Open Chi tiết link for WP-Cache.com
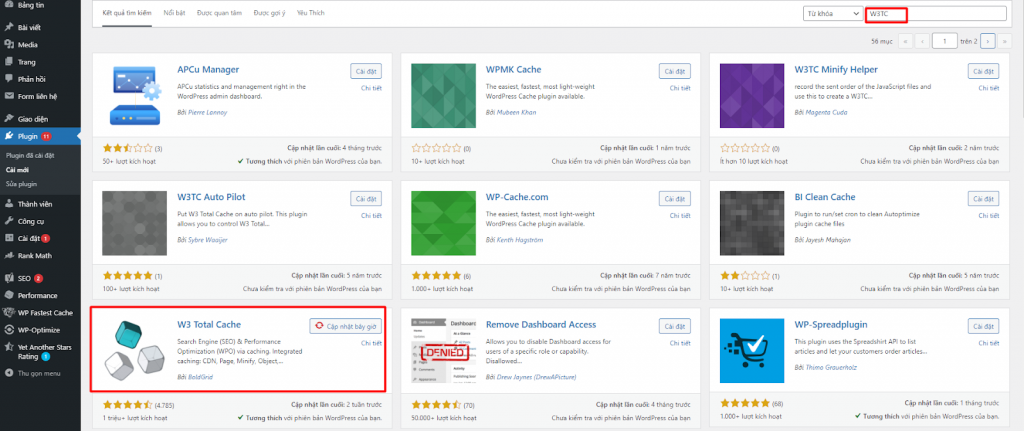1024x431 pixels. (x=680, y=216)
